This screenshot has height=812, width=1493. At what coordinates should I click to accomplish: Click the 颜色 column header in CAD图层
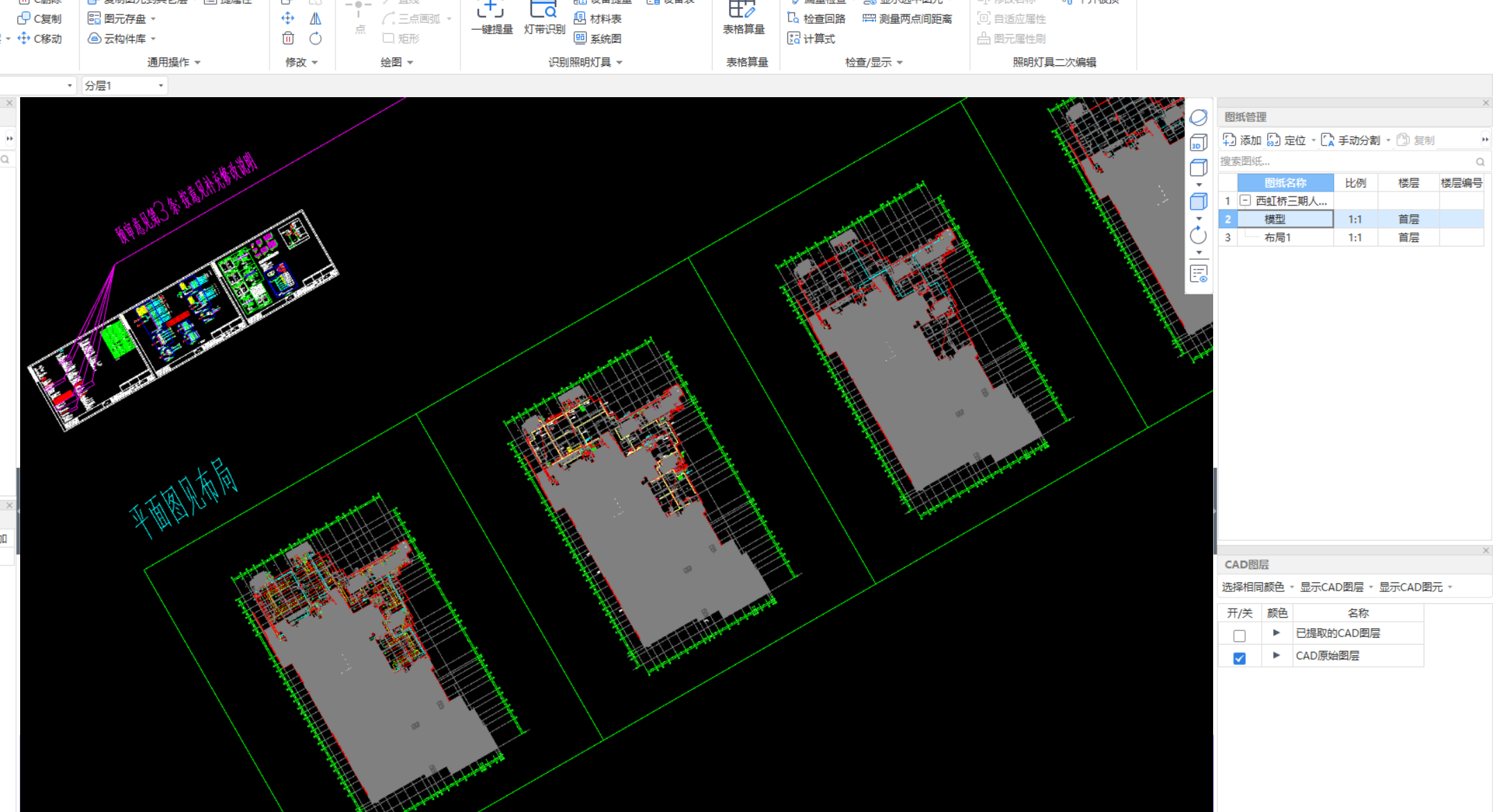click(1277, 613)
